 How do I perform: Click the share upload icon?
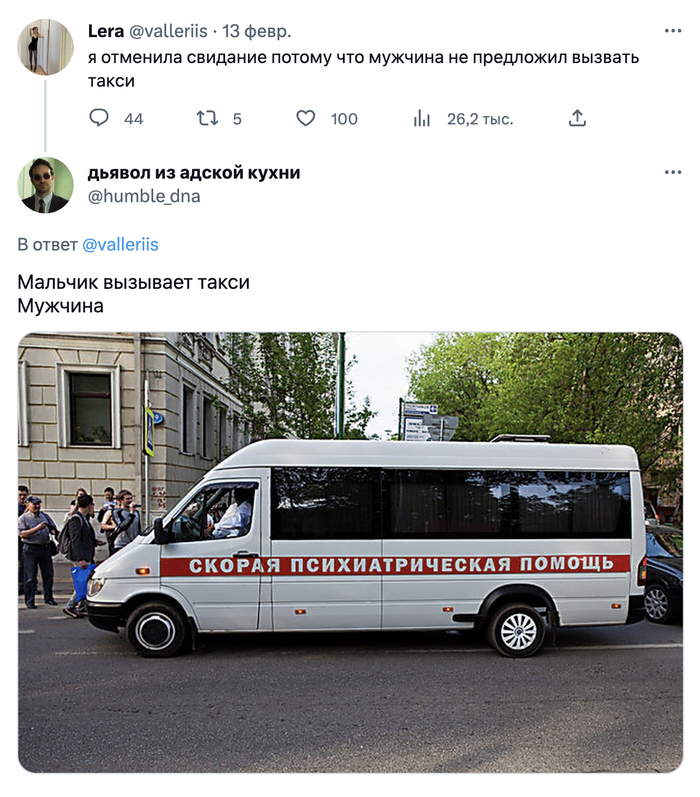pos(577,118)
